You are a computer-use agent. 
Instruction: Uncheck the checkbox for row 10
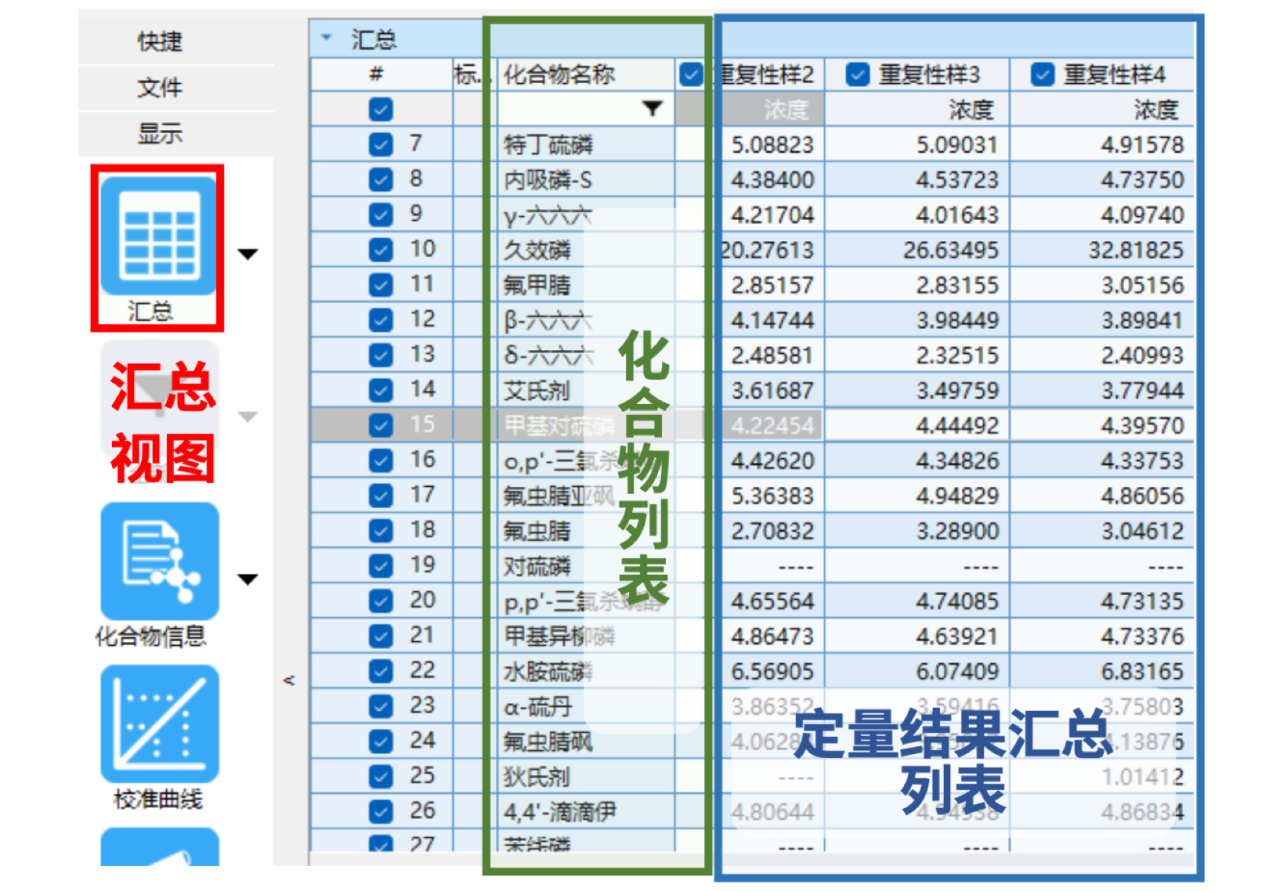[381, 250]
